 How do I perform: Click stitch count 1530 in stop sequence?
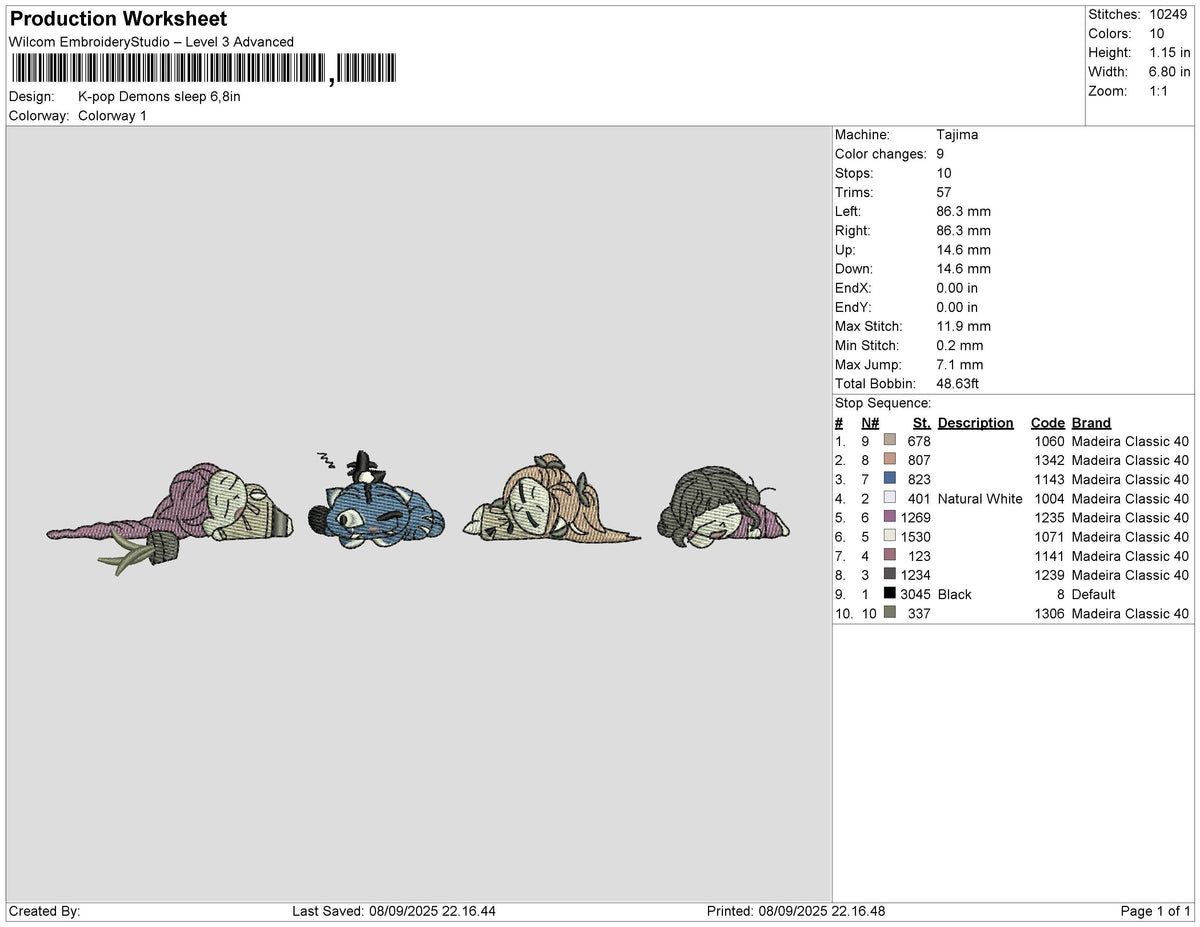[915, 537]
